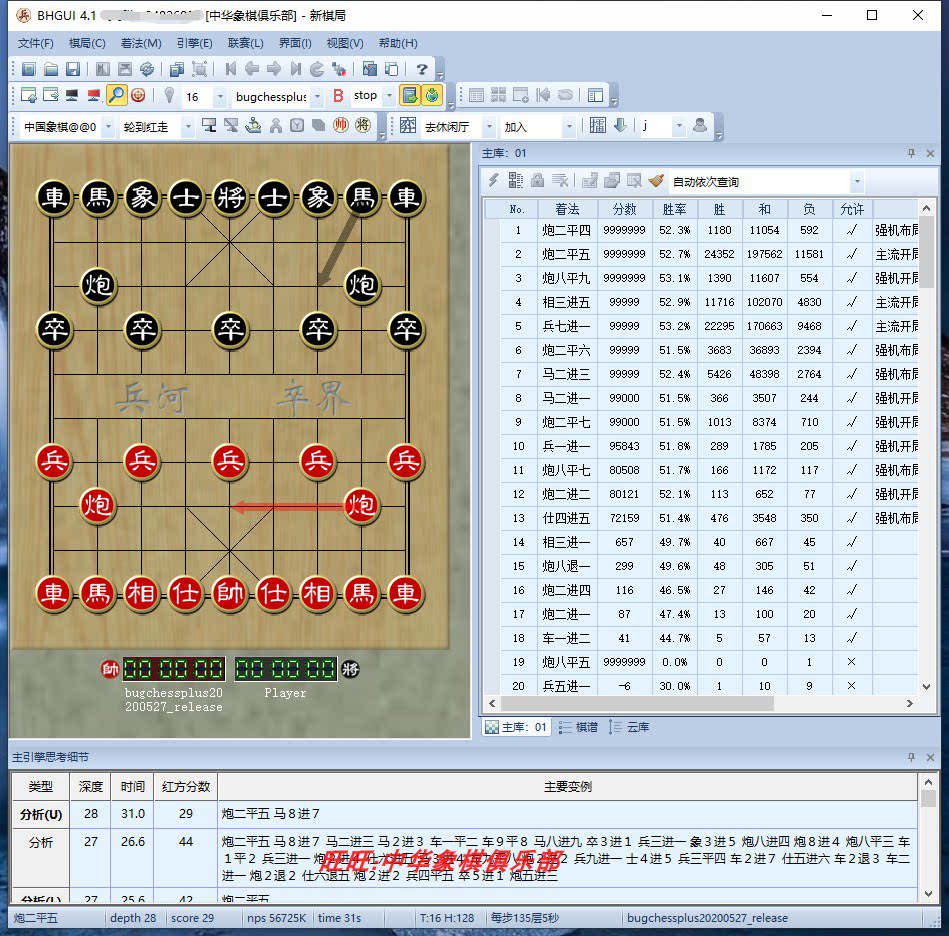Toggle the highlighted cloud download icon
Image resolution: width=949 pixels, height=936 pixels.
click(432, 95)
